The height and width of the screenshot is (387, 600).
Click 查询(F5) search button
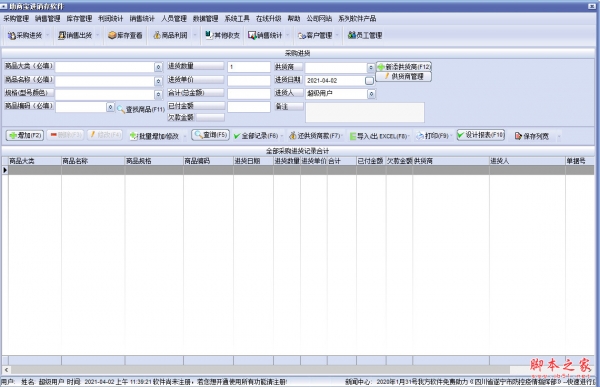coord(210,135)
